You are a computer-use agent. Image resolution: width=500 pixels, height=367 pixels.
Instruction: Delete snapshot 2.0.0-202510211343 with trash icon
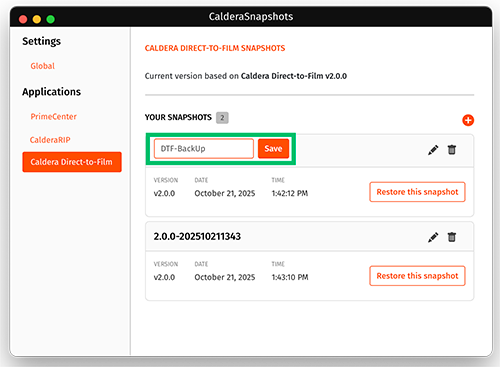[x=452, y=237]
